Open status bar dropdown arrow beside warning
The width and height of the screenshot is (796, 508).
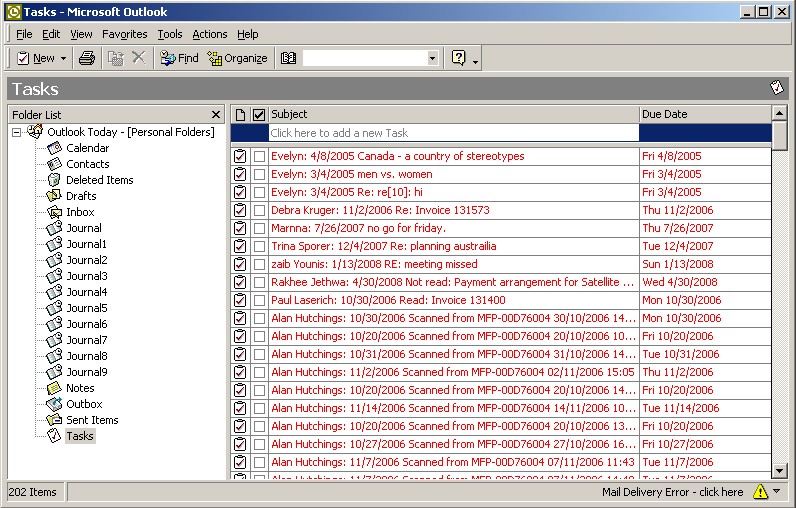tap(777, 491)
